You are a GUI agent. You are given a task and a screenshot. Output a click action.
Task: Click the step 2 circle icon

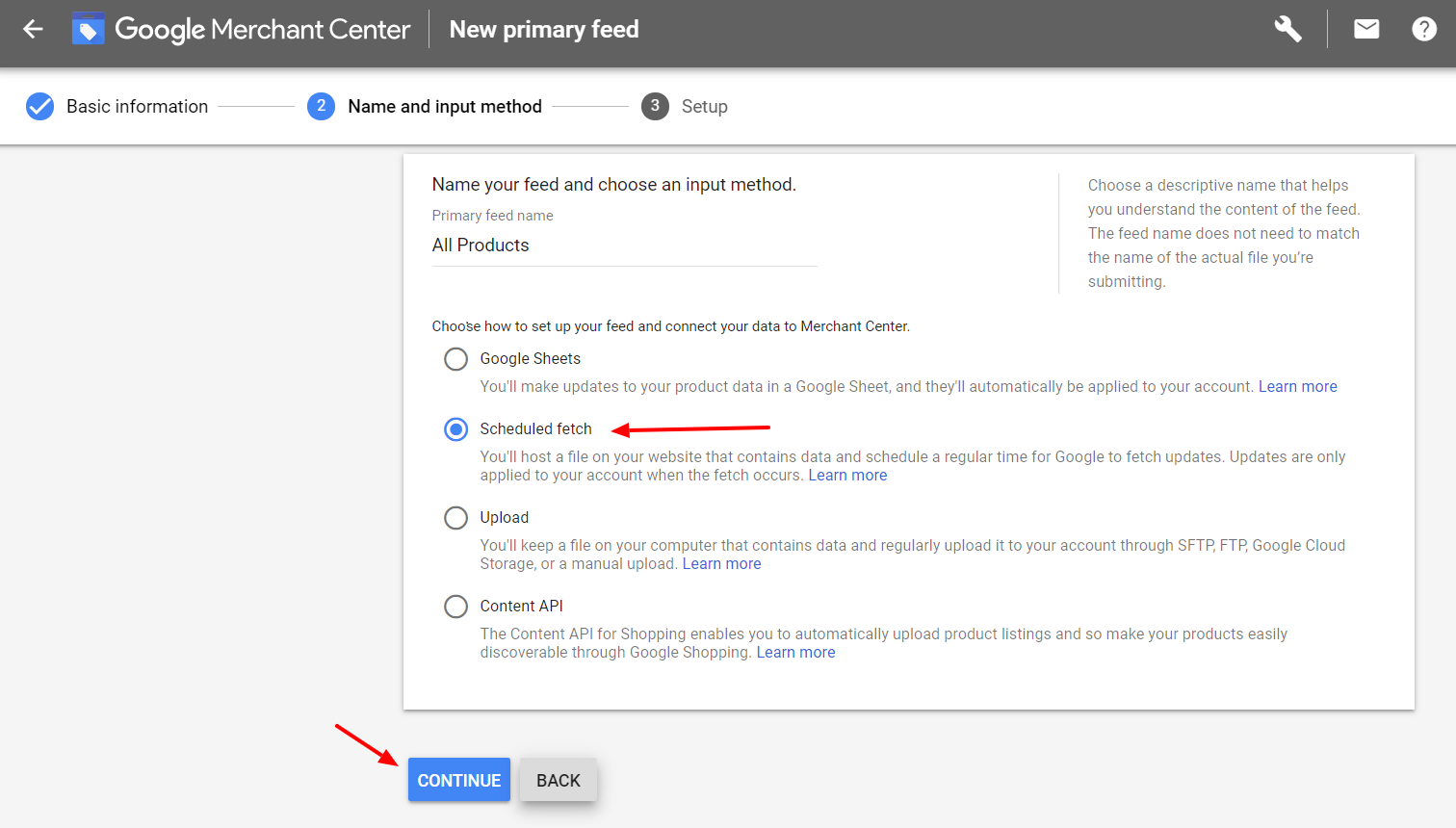(x=321, y=106)
